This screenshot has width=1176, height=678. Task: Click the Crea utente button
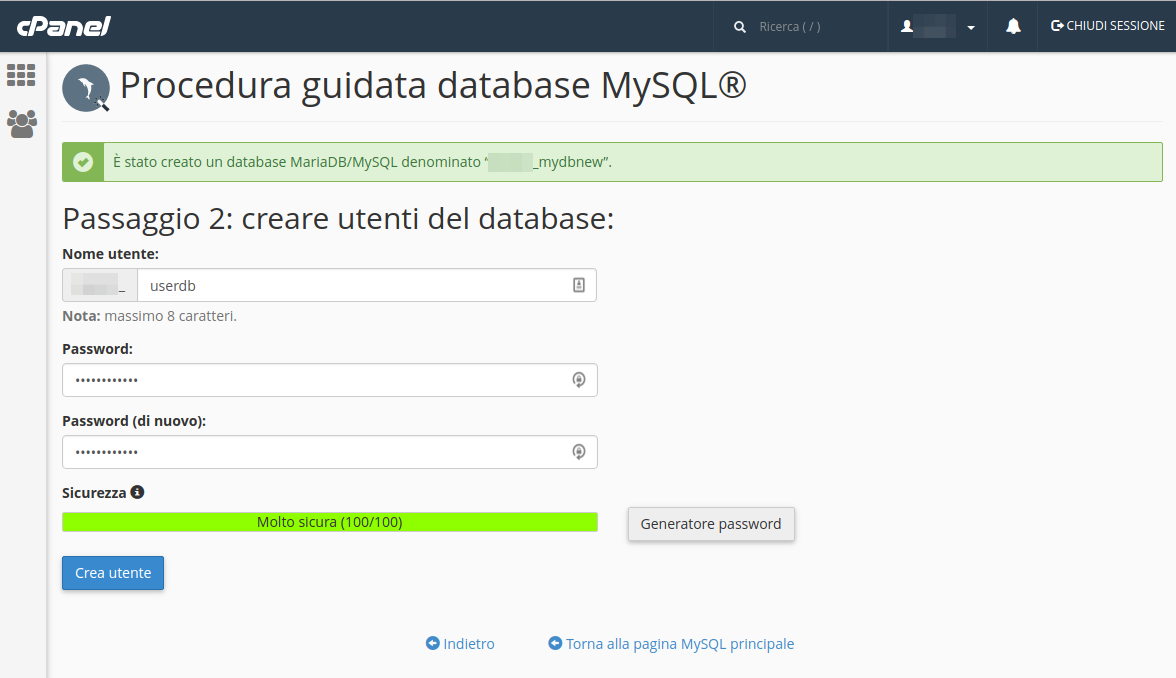pyautogui.click(x=113, y=573)
